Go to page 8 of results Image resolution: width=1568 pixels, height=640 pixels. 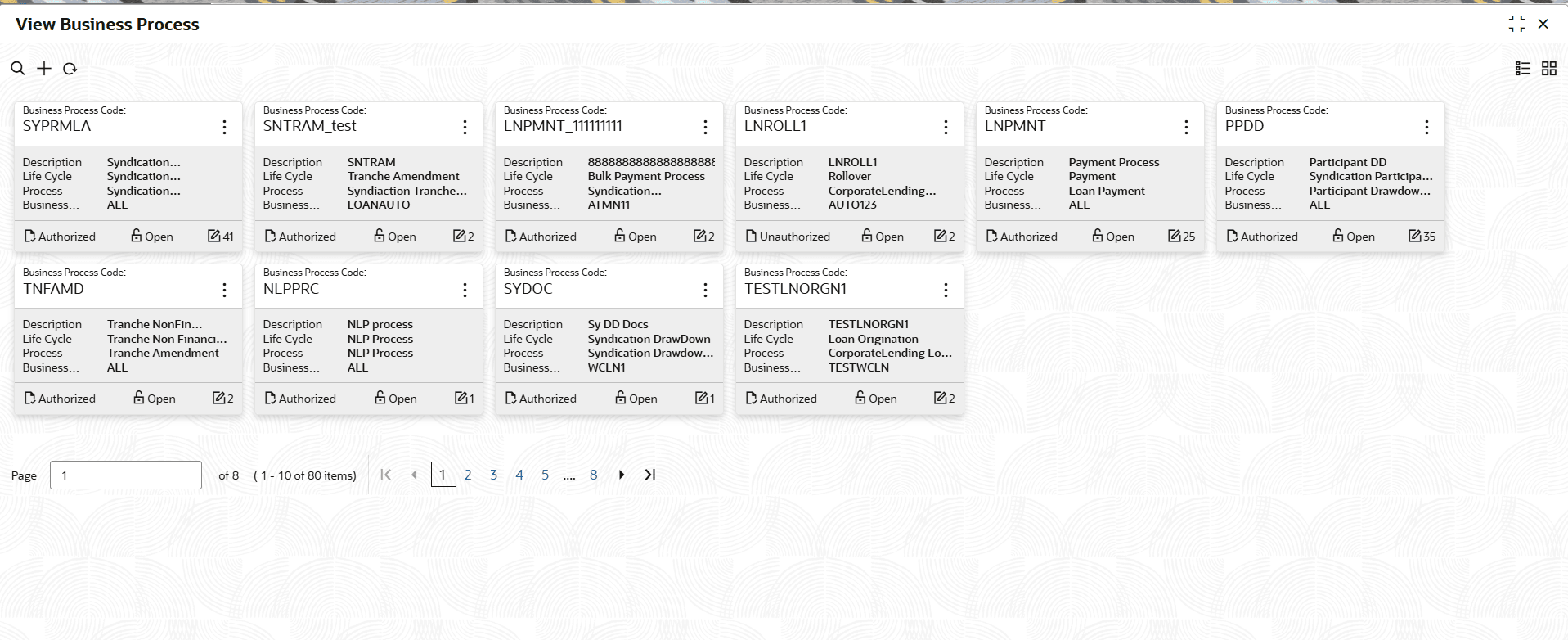pos(594,475)
